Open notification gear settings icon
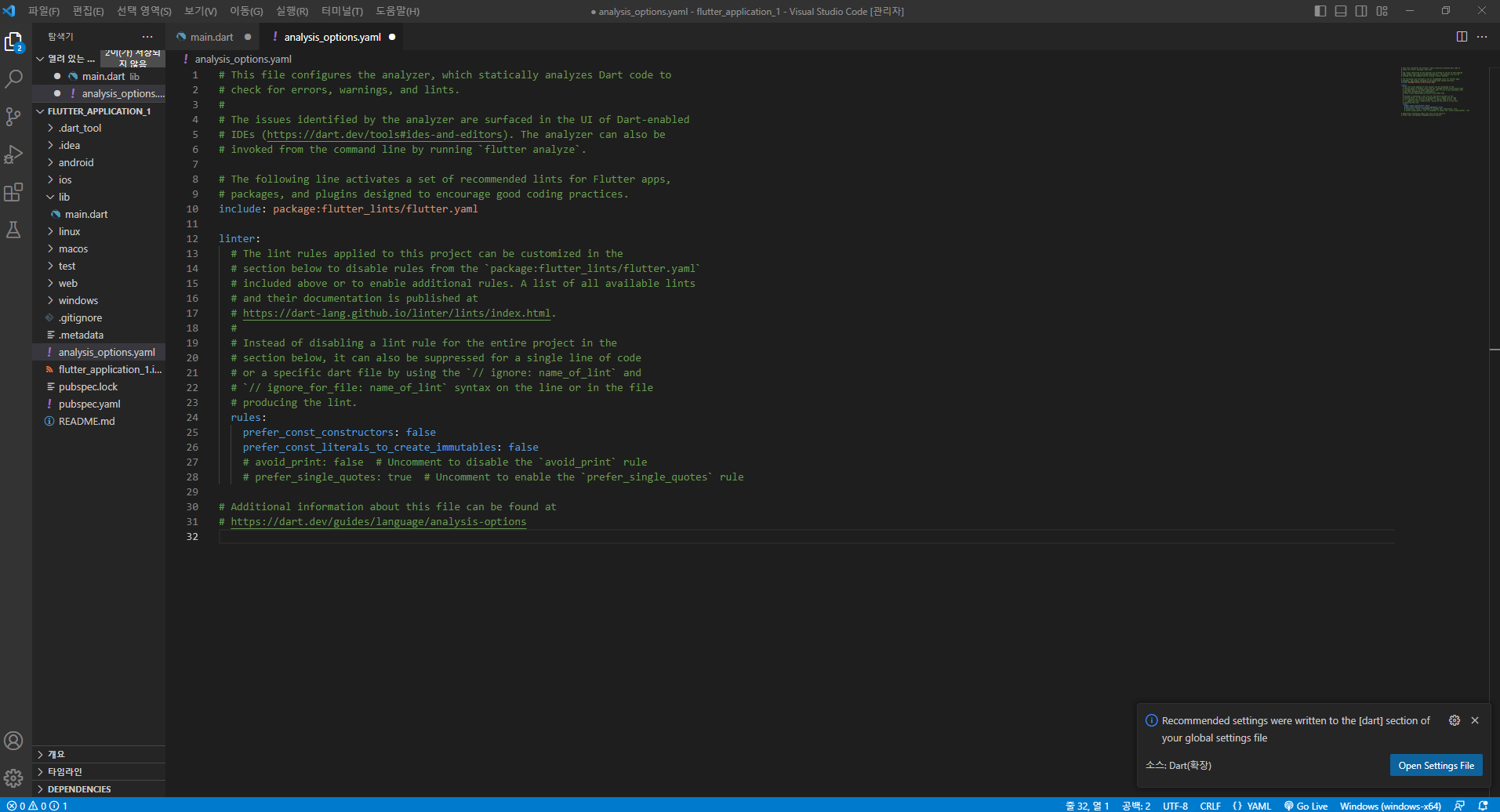Image resolution: width=1500 pixels, height=812 pixels. (1455, 720)
